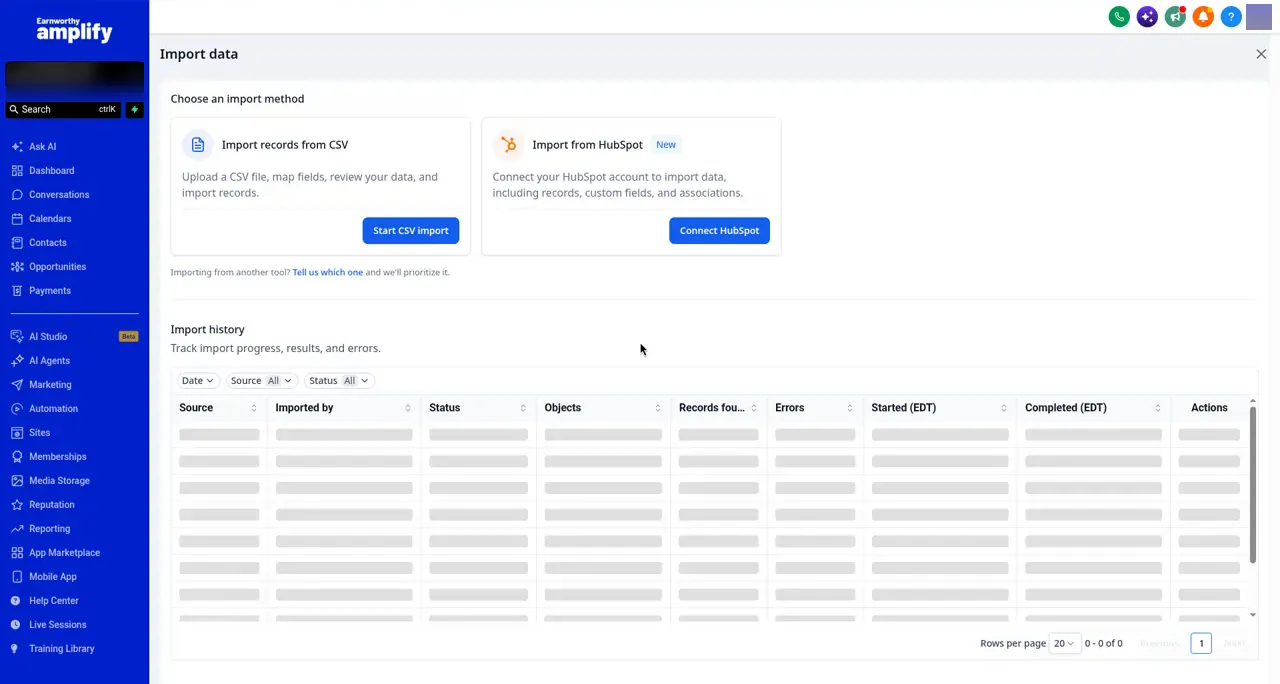Click Connect HubSpot button
The image size is (1280, 684).
pos(719,231)
